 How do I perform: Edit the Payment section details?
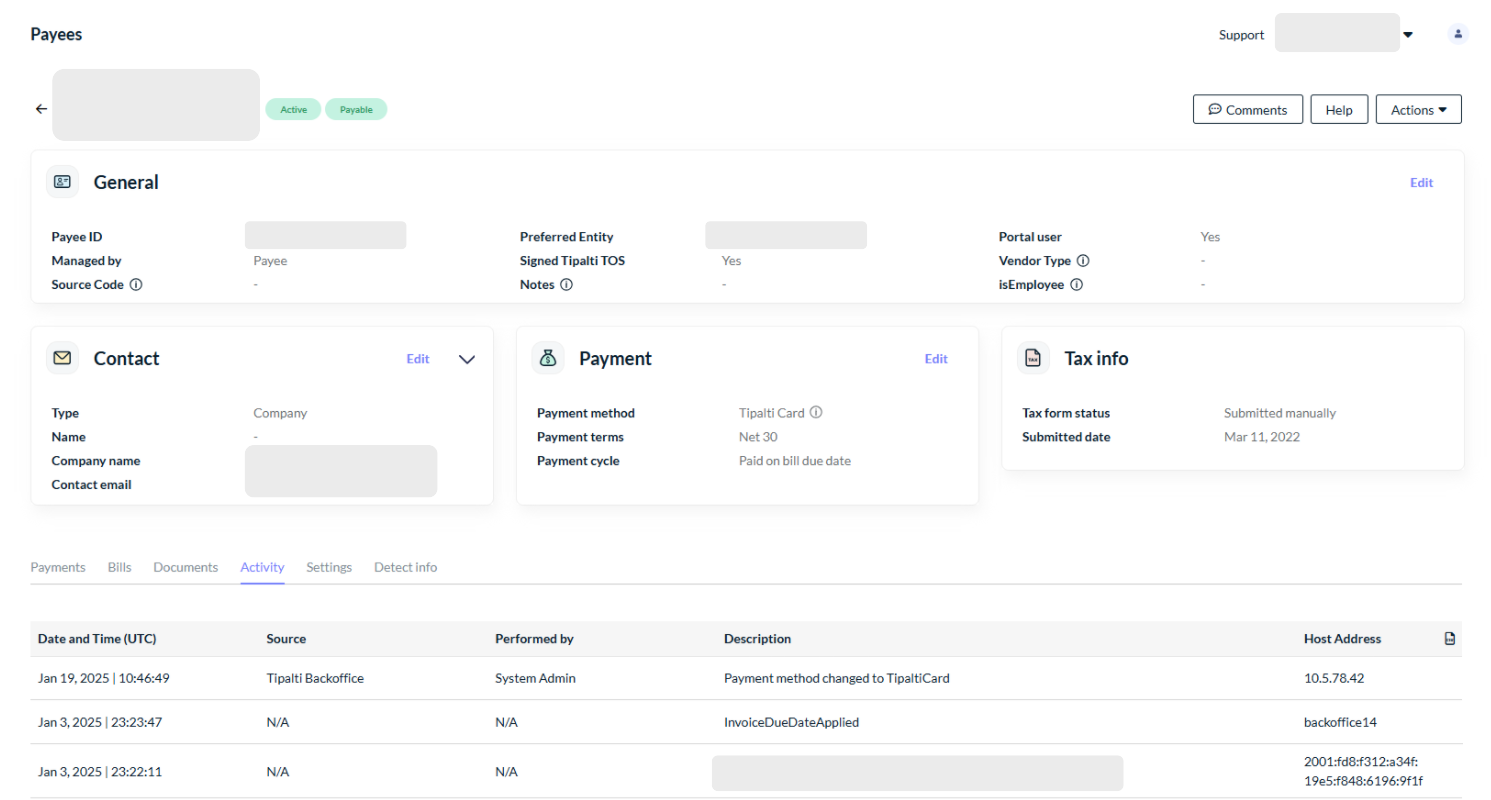click(x=935, y=359)
